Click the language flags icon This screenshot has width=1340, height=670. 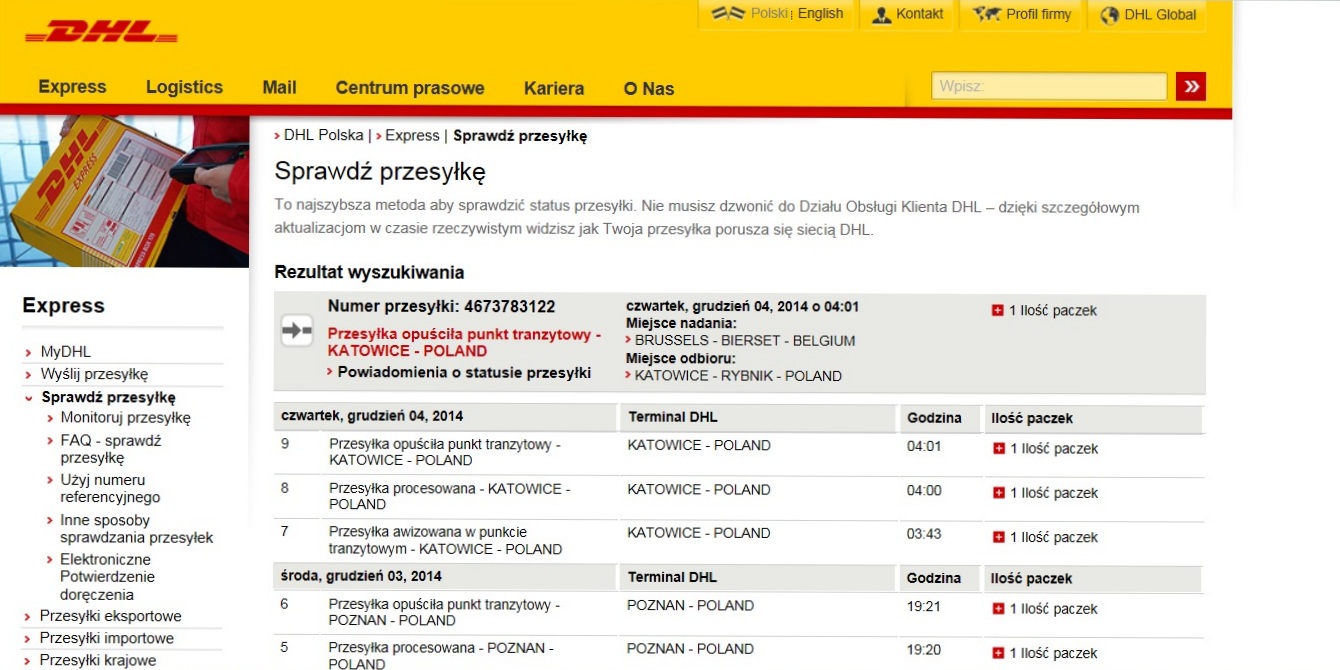coord(728,14)
